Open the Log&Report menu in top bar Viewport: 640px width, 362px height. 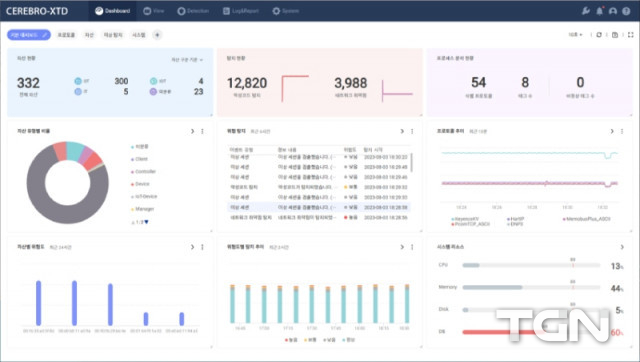point(241,11)
